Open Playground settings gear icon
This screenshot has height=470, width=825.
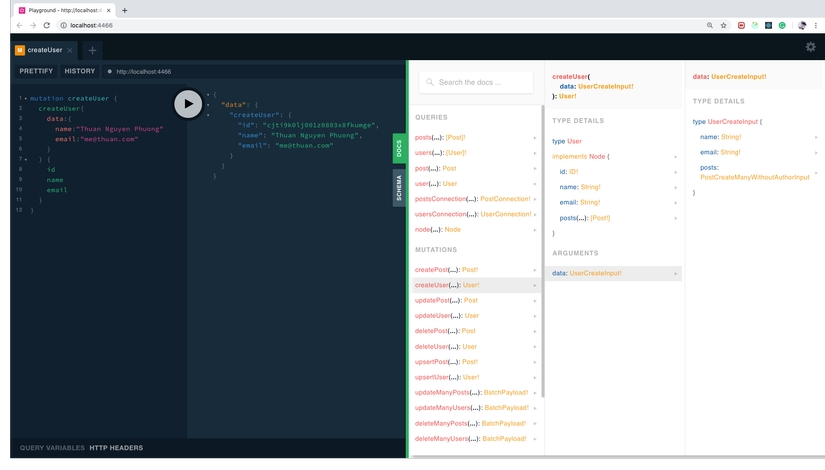coord(810,47)
